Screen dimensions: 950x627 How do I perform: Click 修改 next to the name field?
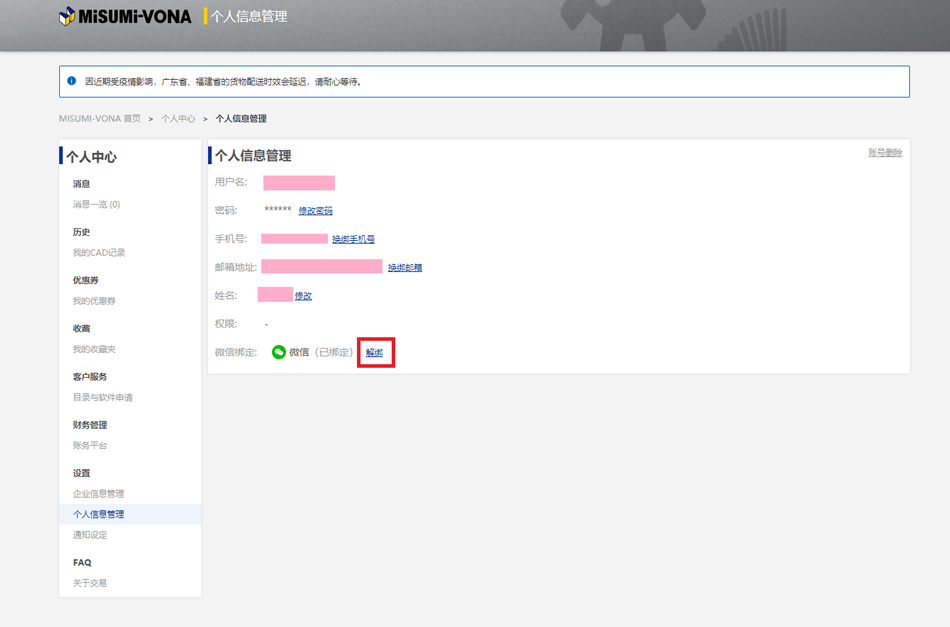click(303, 296)
